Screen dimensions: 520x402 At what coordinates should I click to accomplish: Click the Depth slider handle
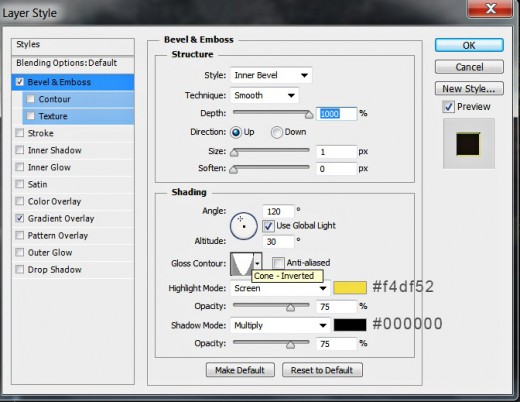tap(309, 115)
